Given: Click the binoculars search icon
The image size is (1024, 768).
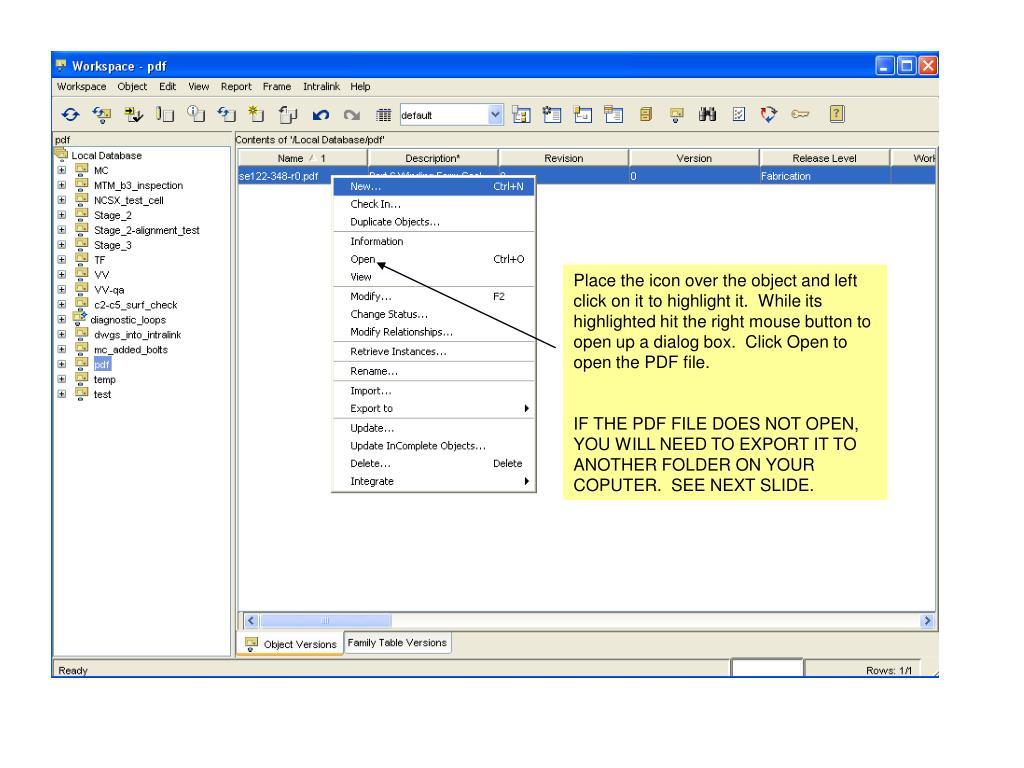Looking at the screenshot, I should (x=707, y=114).
